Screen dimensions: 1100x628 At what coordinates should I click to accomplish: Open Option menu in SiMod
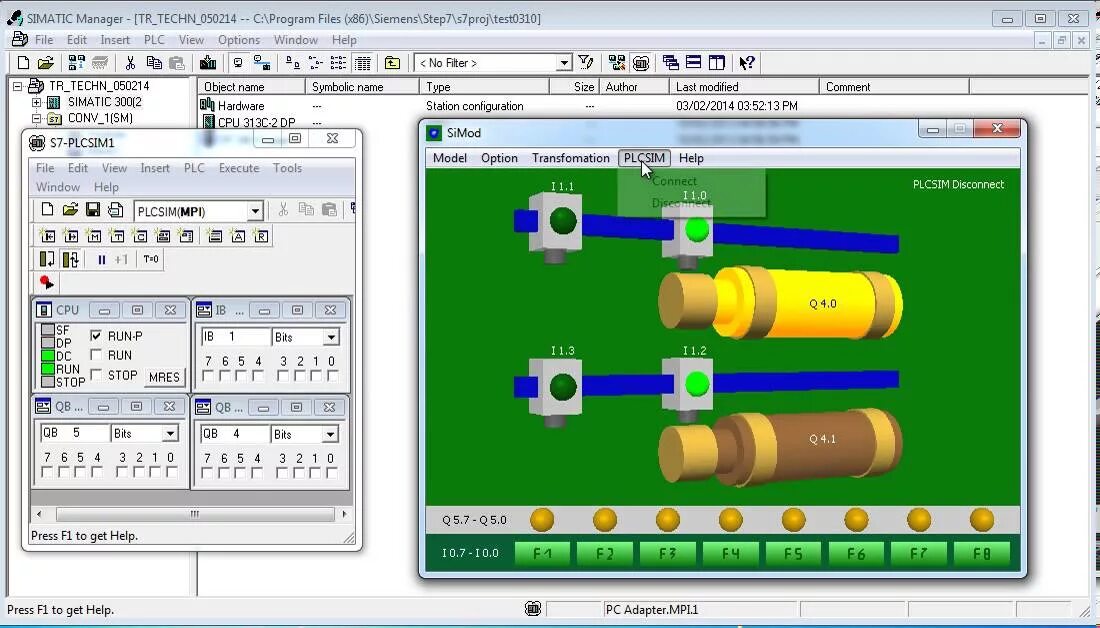[x=499, y=158]
